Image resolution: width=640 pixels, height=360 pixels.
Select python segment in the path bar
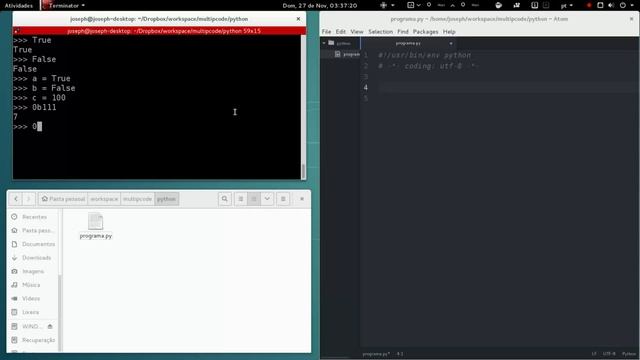click(167, 199)
